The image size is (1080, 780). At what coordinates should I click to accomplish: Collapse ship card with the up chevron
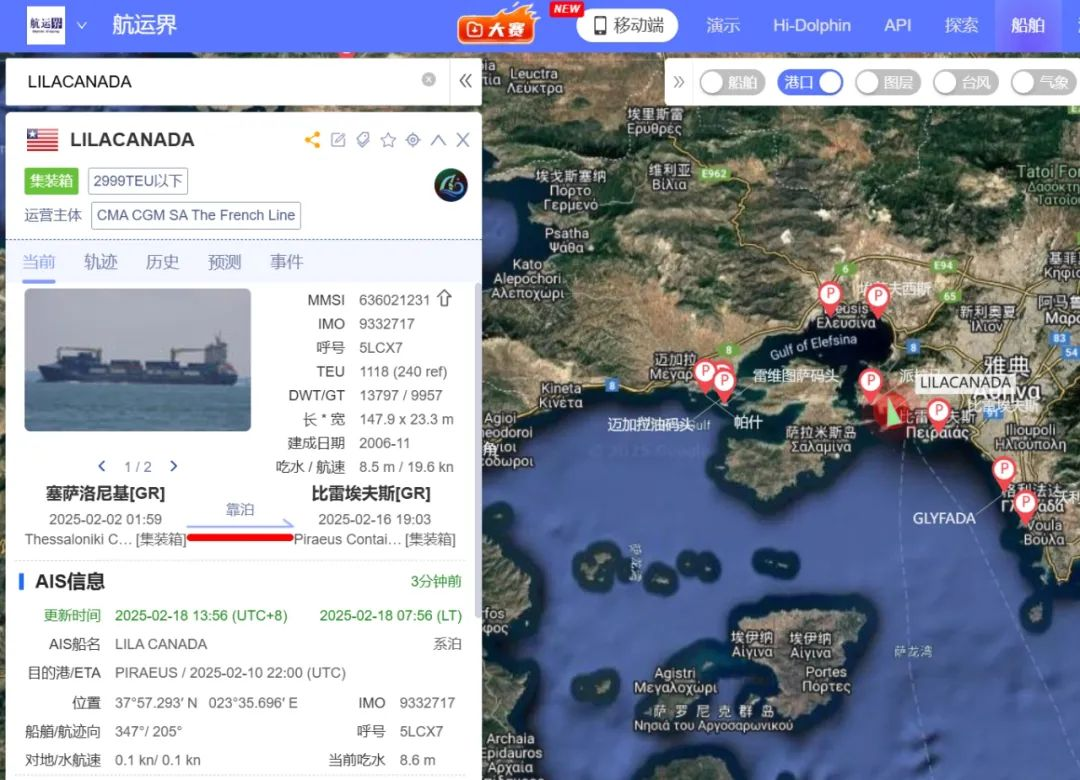438,140
